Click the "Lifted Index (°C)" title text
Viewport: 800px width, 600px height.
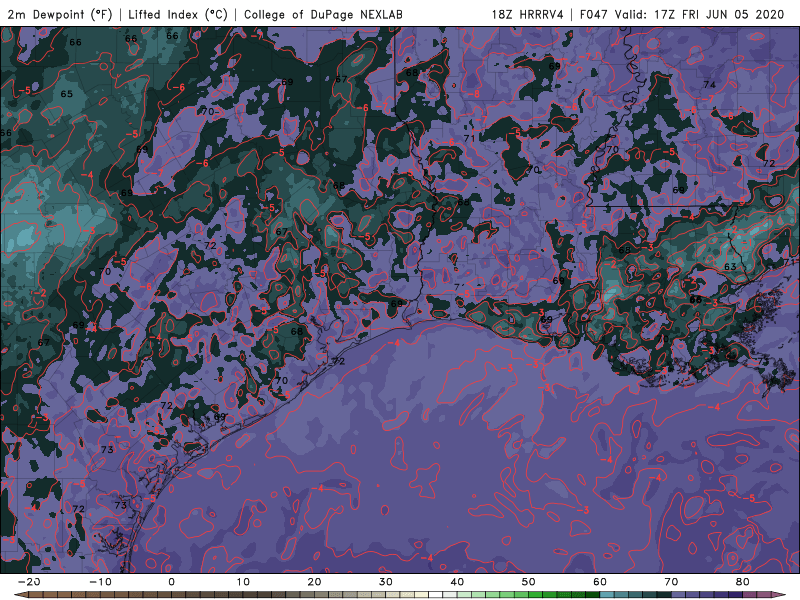click(x=178, y=14)
